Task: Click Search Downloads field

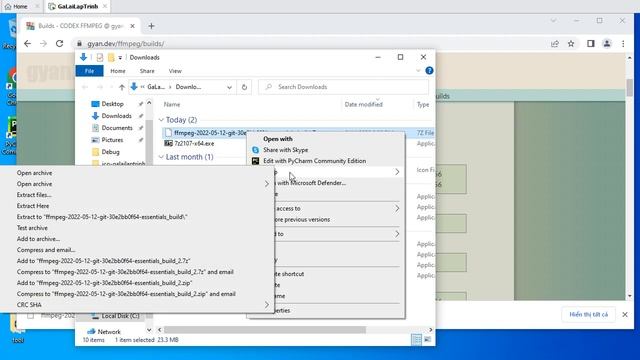Action: (344, 87)
